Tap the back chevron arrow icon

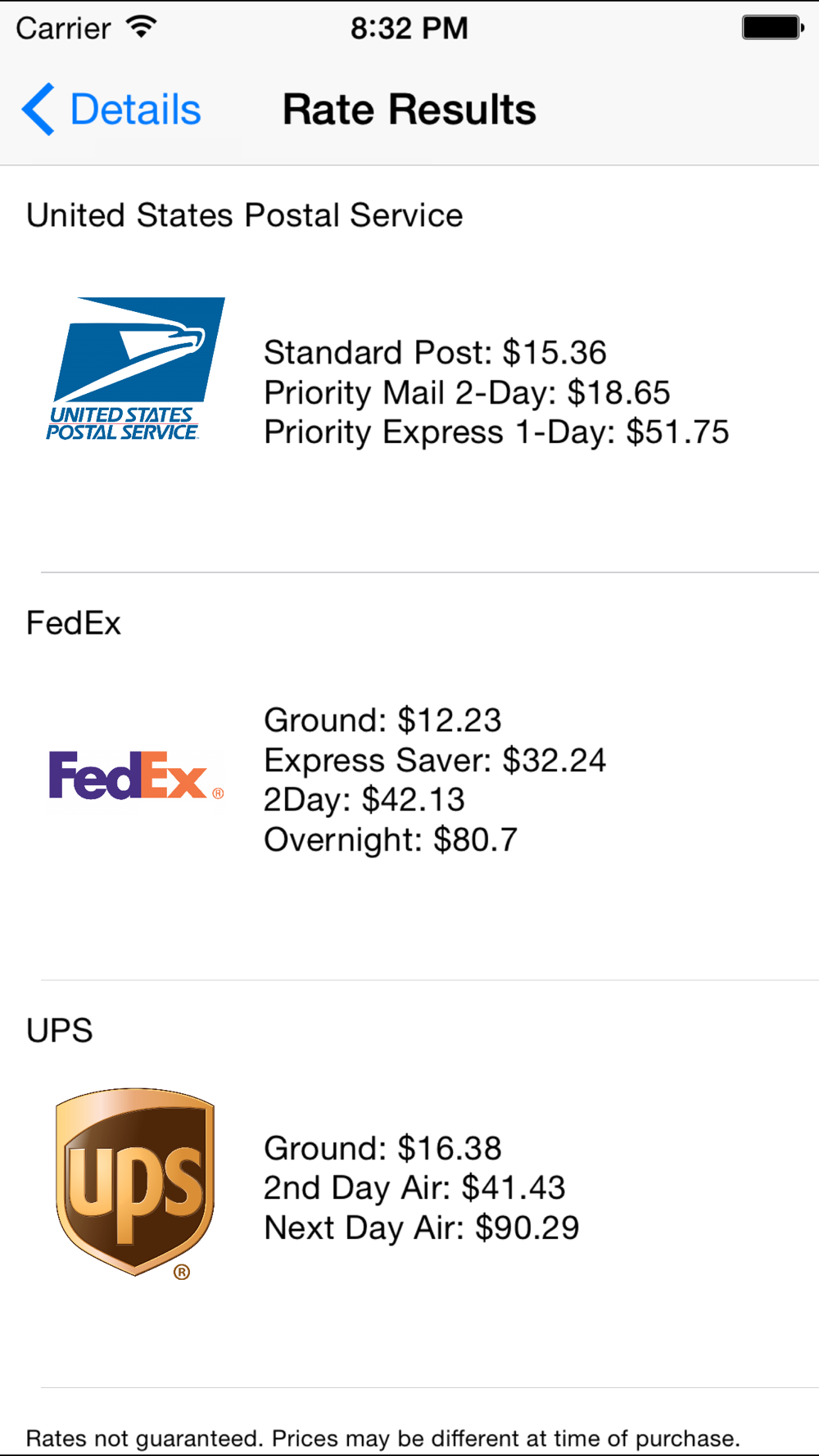(38, 109)
